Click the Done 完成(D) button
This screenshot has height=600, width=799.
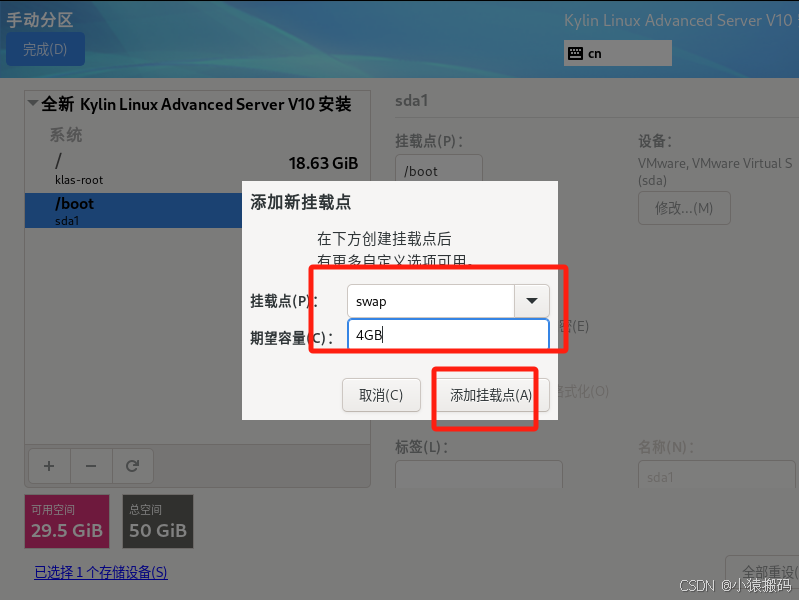[x=45, y=49]
